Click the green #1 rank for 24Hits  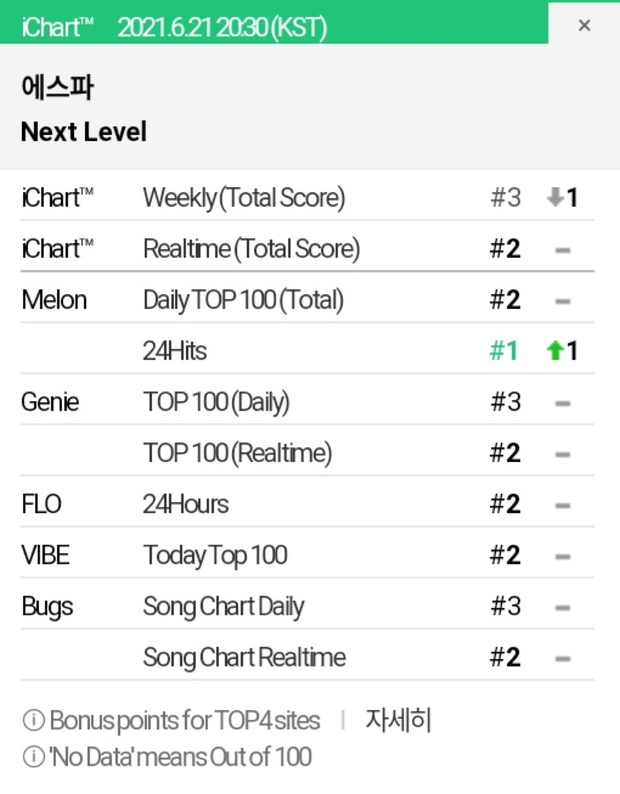(503, 350)
